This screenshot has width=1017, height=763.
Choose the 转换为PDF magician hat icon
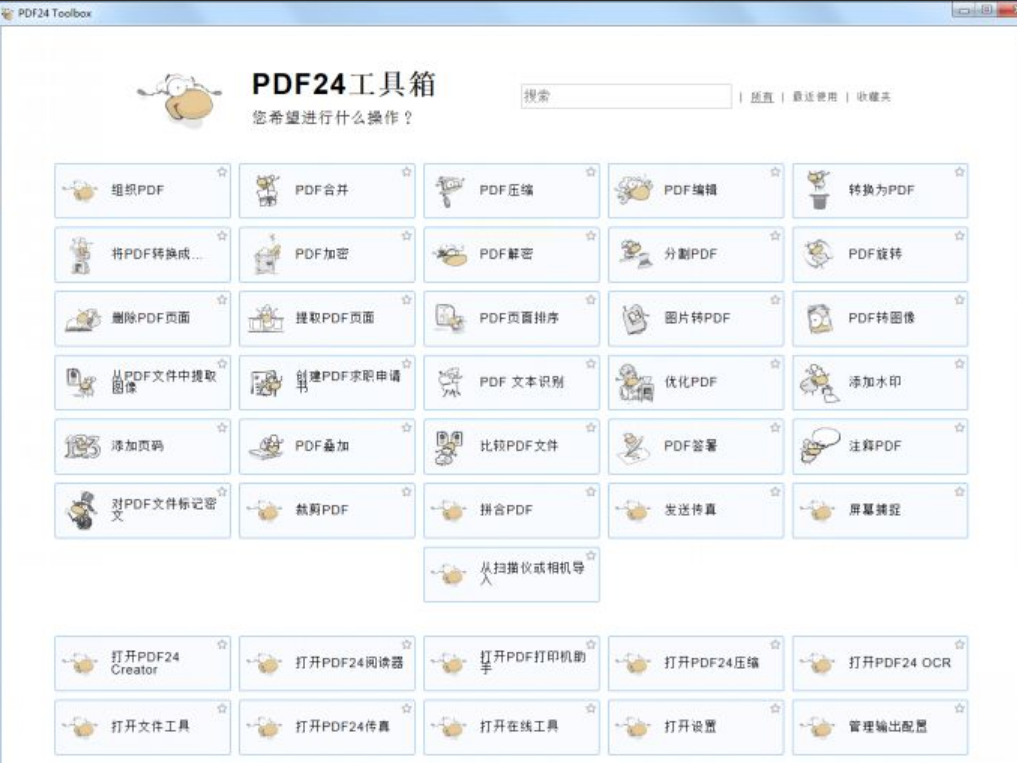click(x=819, y=190)
